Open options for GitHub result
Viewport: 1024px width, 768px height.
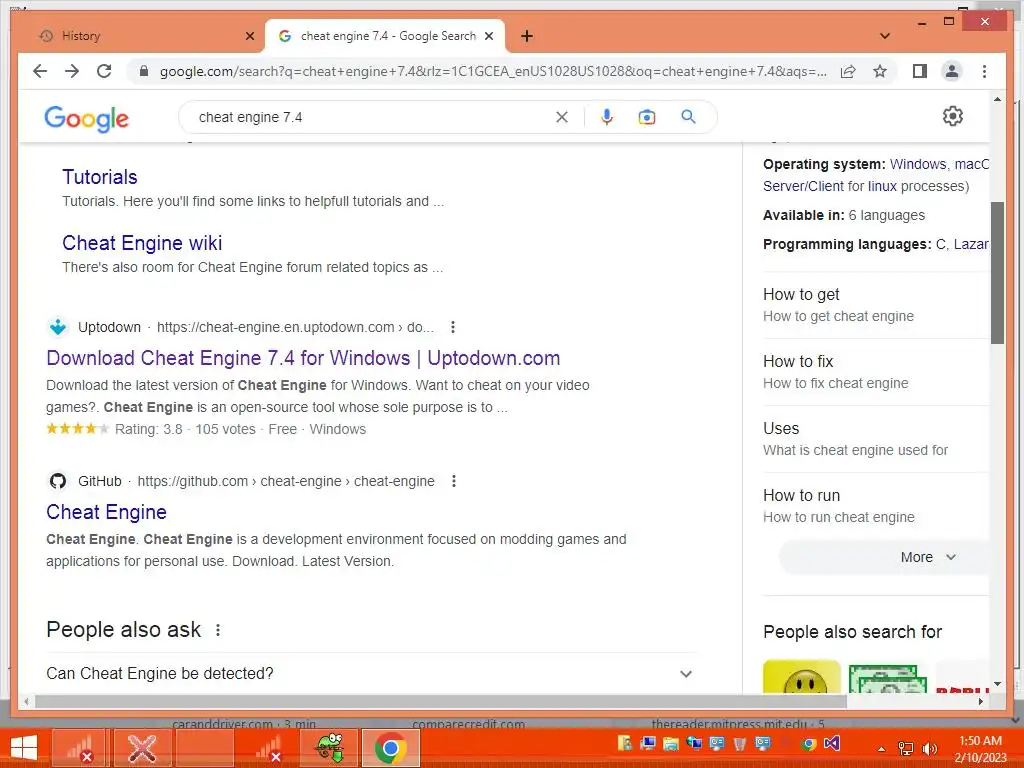click(x=454, y=481)
